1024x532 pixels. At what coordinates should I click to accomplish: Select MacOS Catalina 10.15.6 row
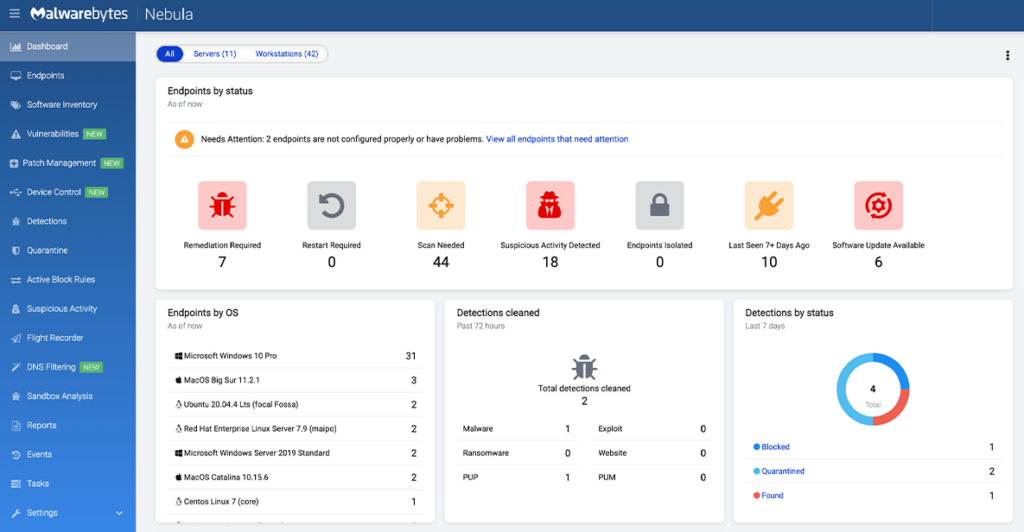pyautogui.click(x=295, y=477)
